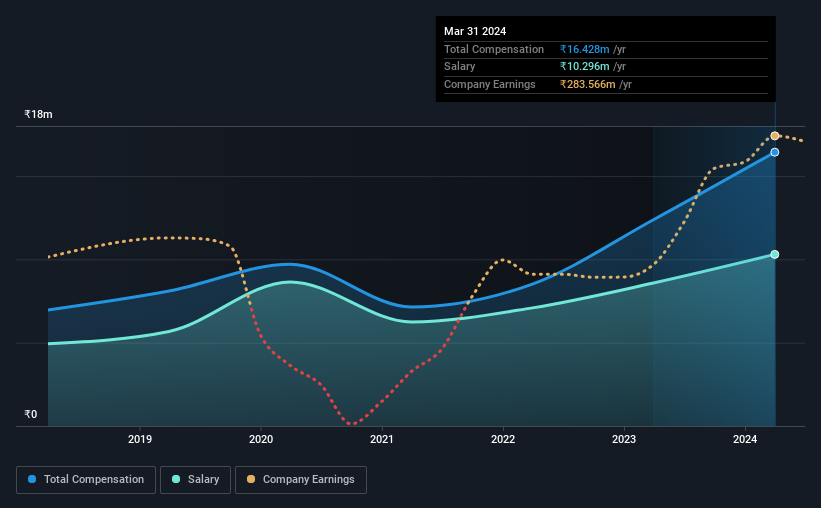Screen dimensions: 821x508
Task: Click the ₹0 y-axis label
Action: (x=31, y=414)
